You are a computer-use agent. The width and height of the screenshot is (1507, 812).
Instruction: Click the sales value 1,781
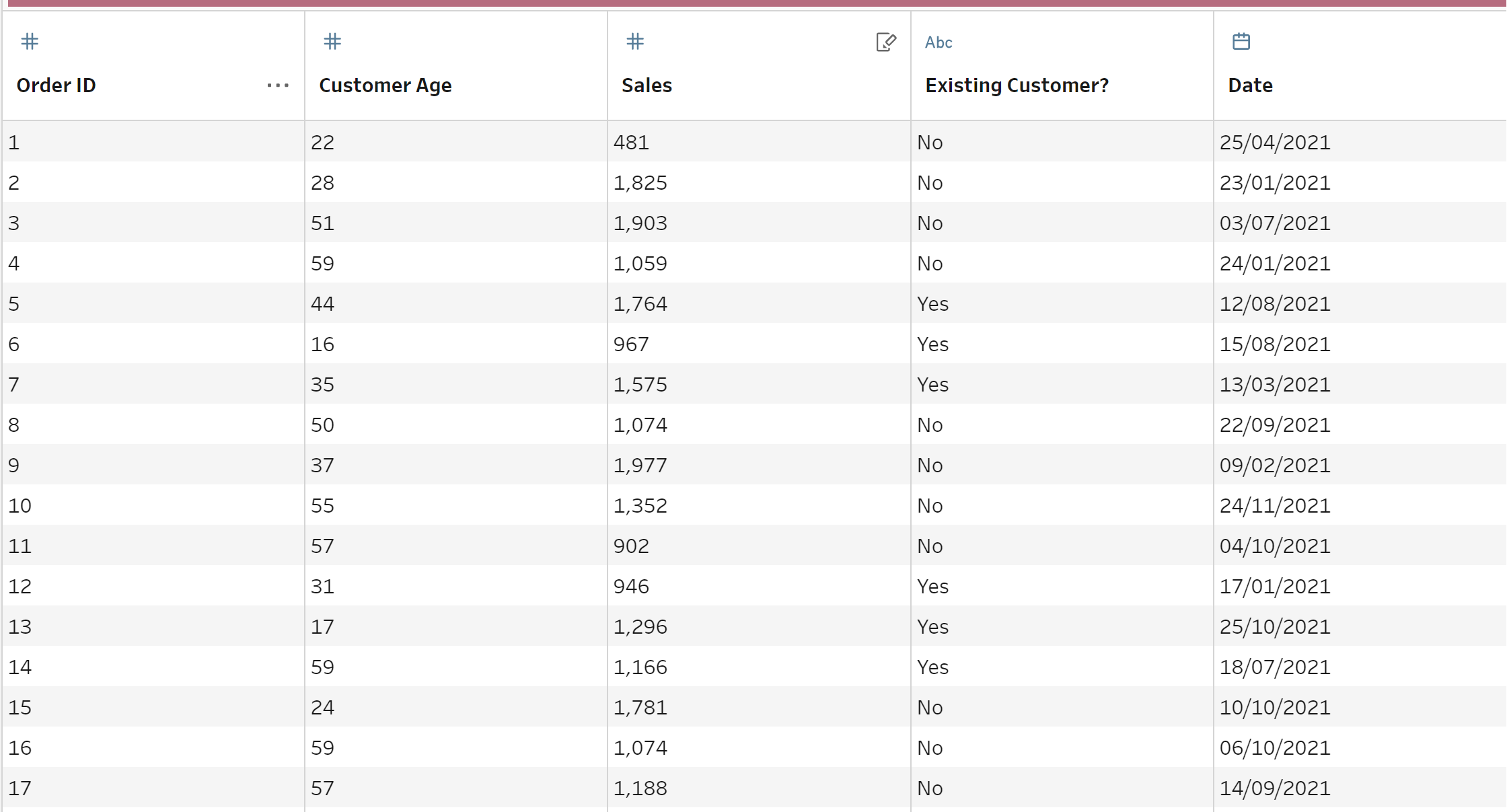[640, 708]
